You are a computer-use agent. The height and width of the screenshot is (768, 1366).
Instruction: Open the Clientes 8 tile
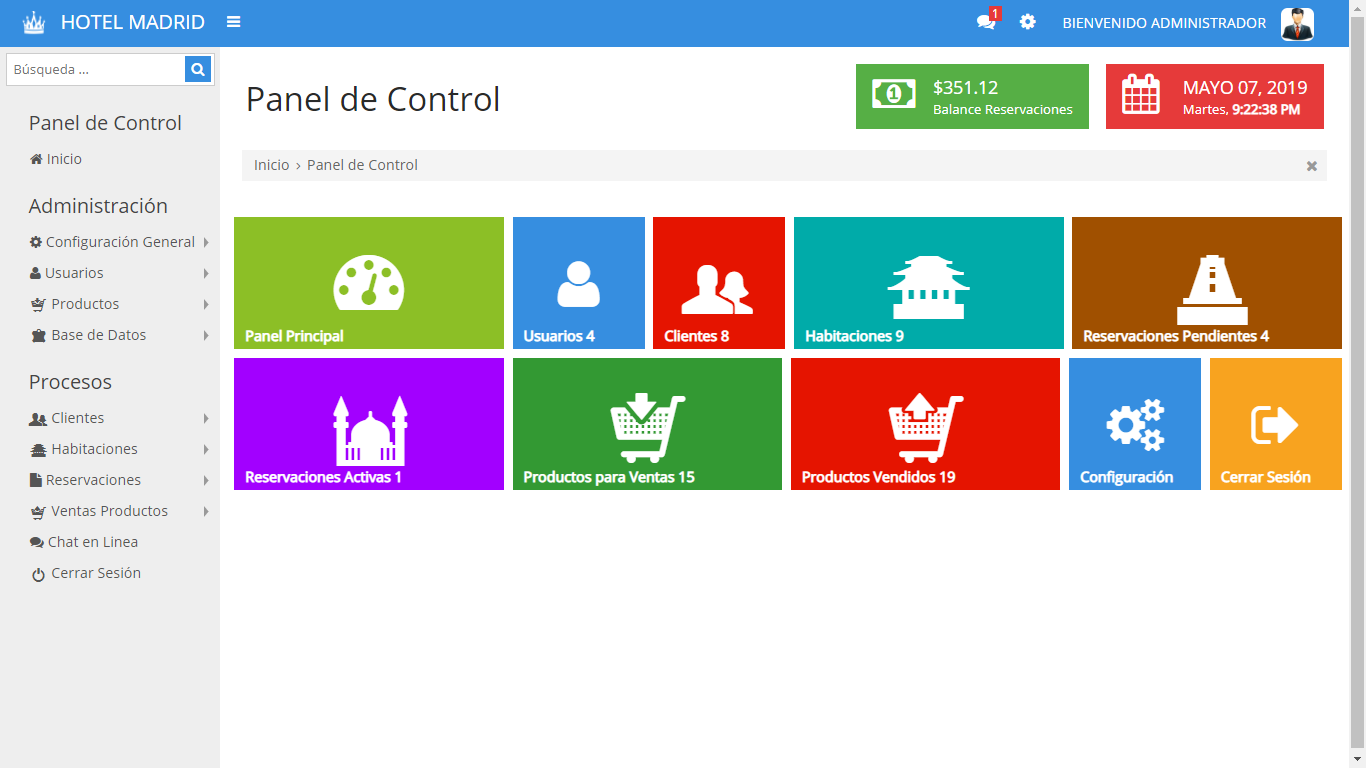tap(718, 283)
